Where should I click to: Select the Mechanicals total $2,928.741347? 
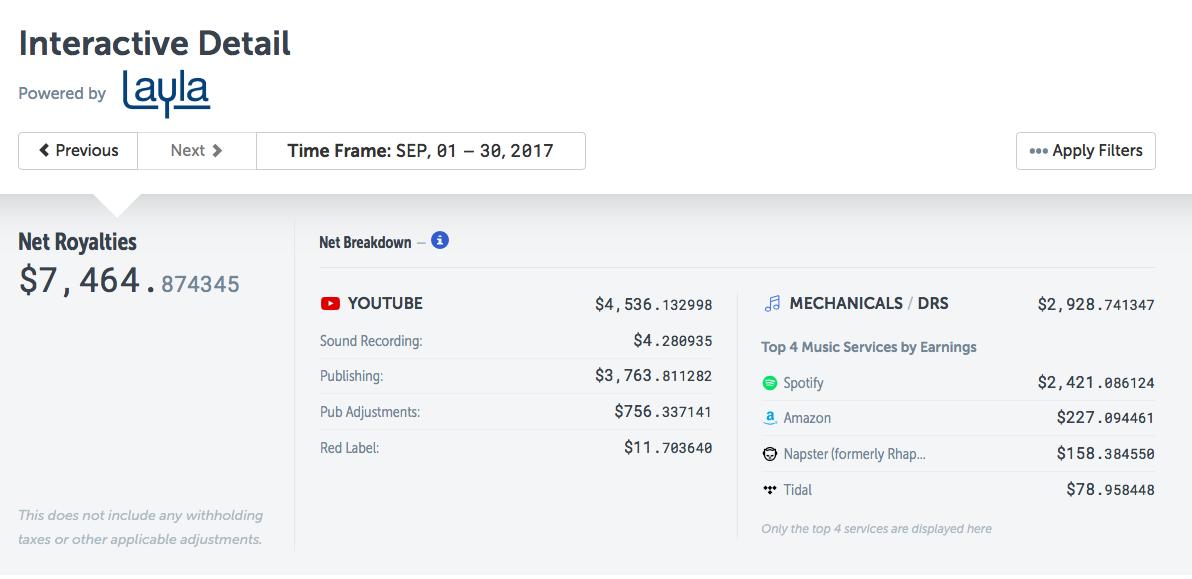click(x=1096, y=305)
